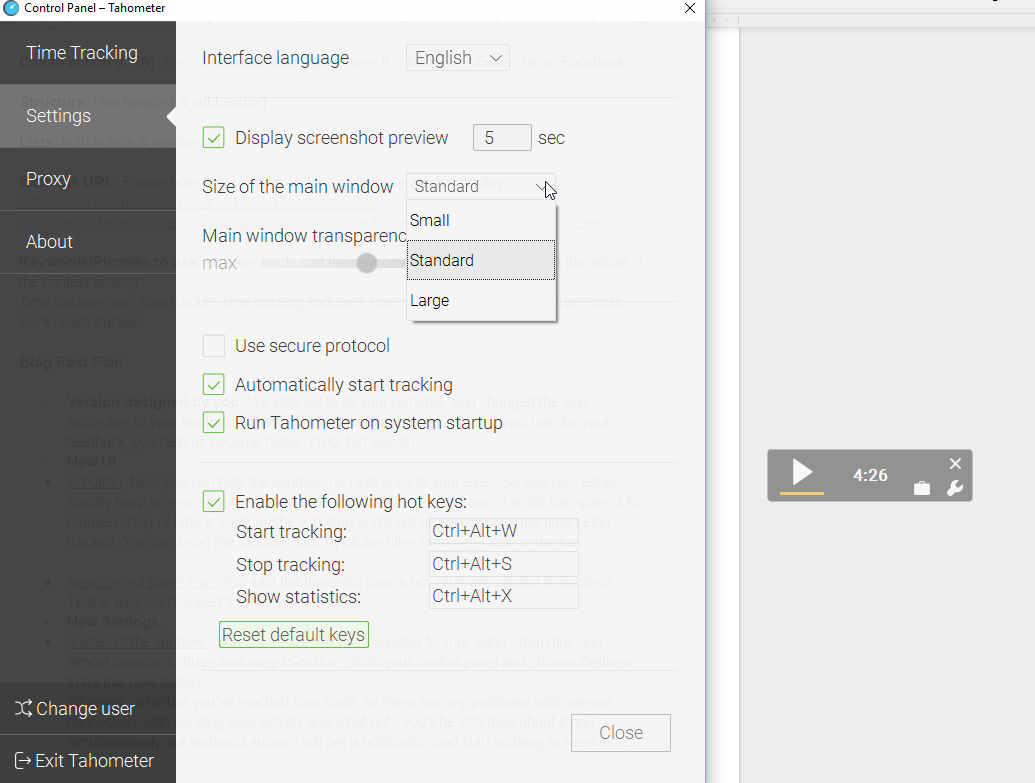Click the Tahometer logo in title bar

click(11, 8)
